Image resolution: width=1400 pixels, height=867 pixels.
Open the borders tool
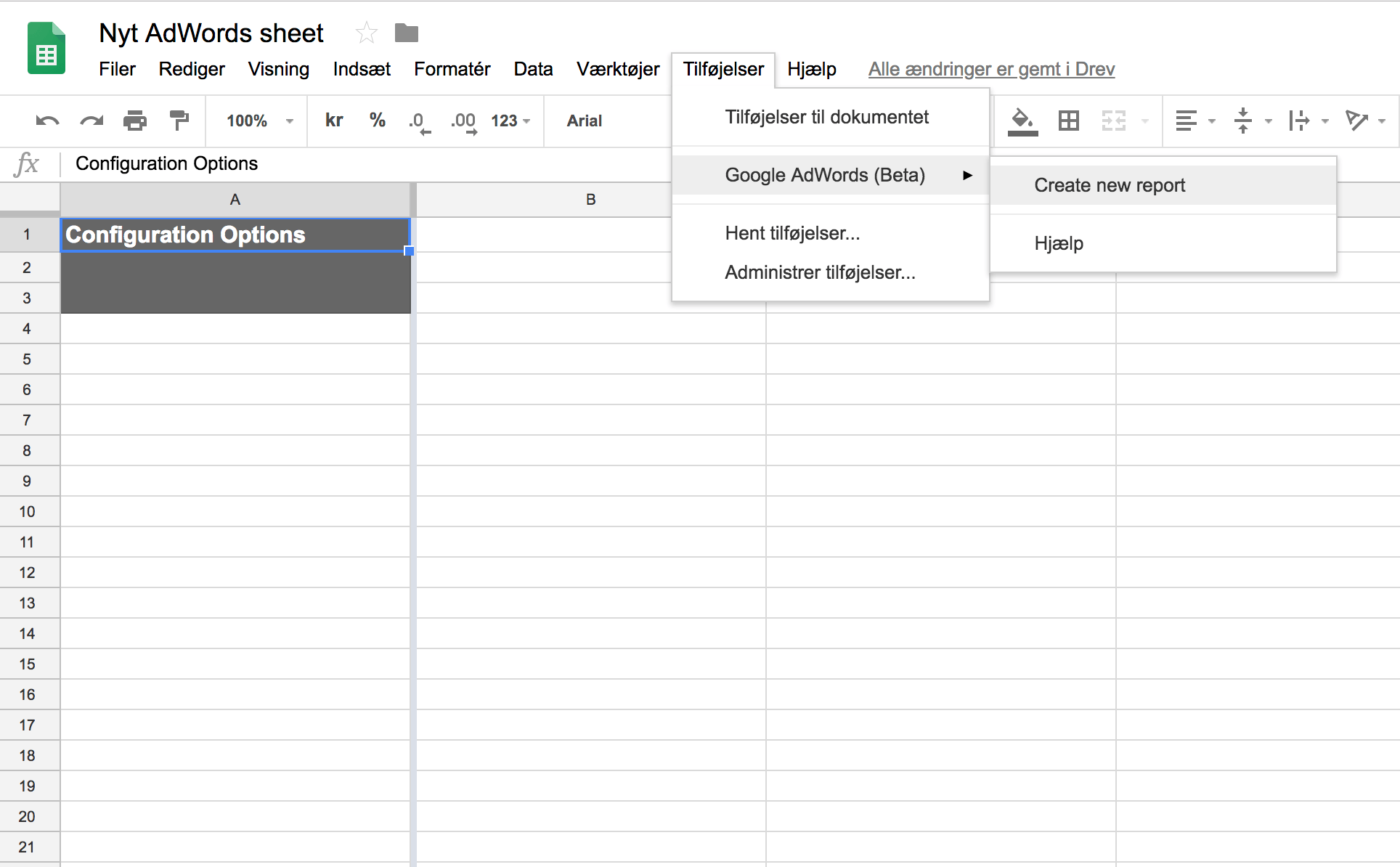1069,121
